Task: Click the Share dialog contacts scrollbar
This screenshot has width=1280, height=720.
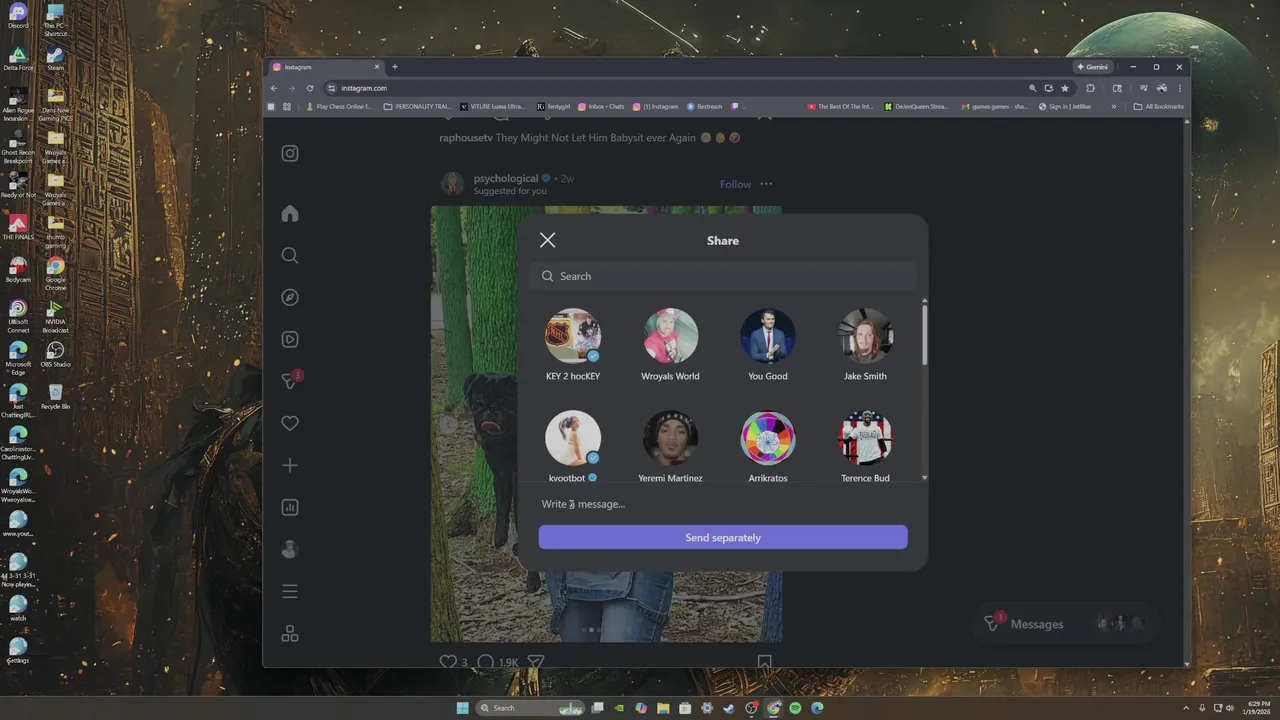Action: 924,335
